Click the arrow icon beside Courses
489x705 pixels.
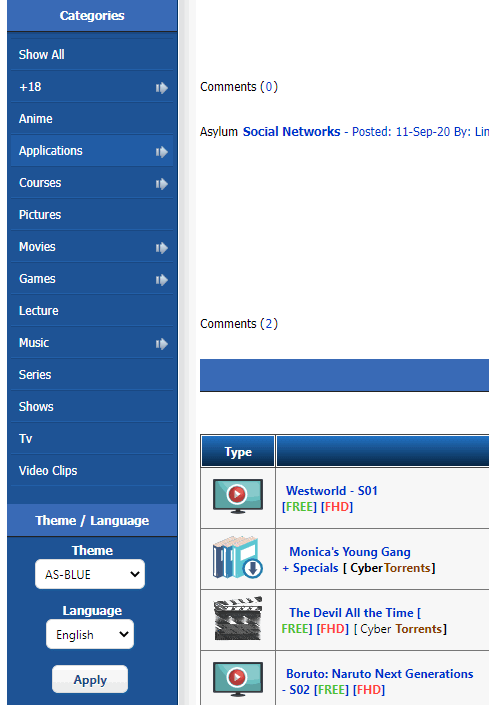click(x=162, y=184)
